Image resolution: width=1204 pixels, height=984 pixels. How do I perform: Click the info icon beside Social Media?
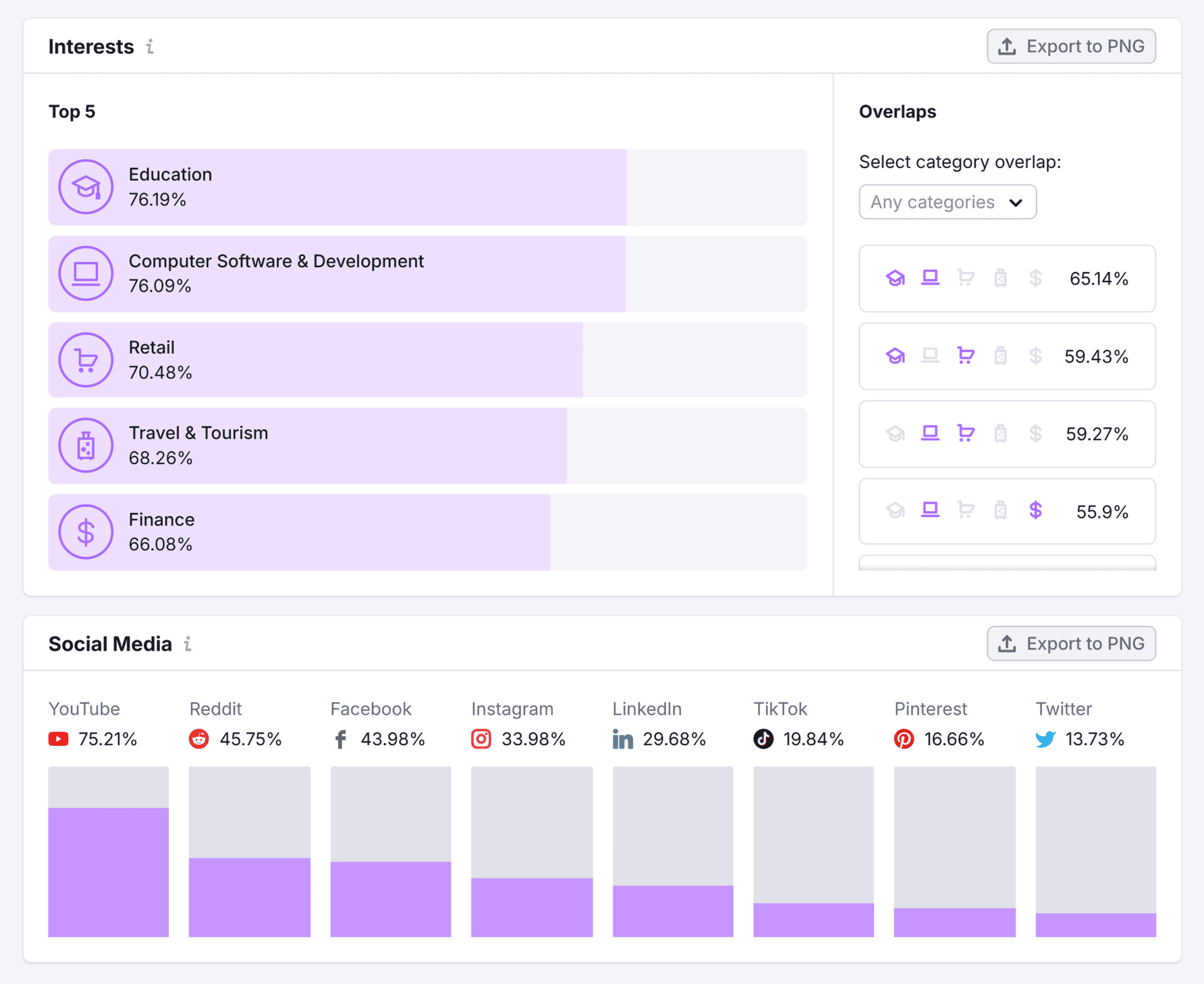(x=187, y=643)
